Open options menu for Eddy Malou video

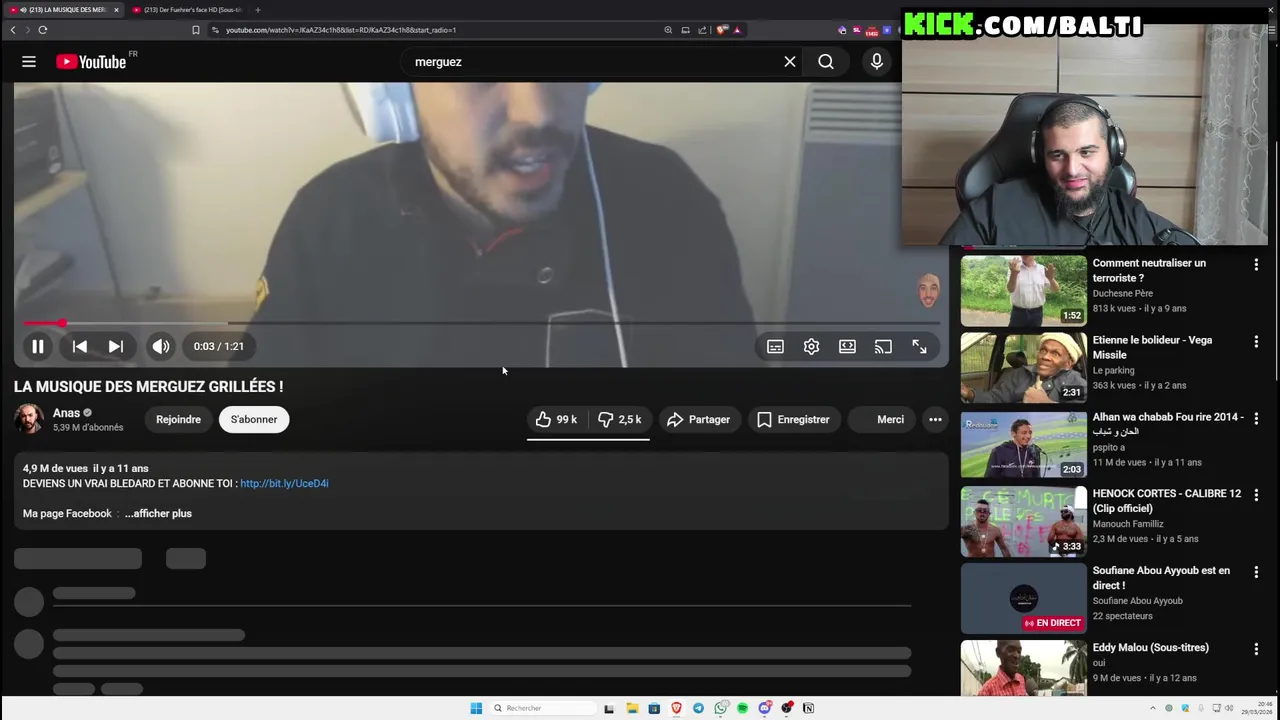click(x=1256, y=650)
